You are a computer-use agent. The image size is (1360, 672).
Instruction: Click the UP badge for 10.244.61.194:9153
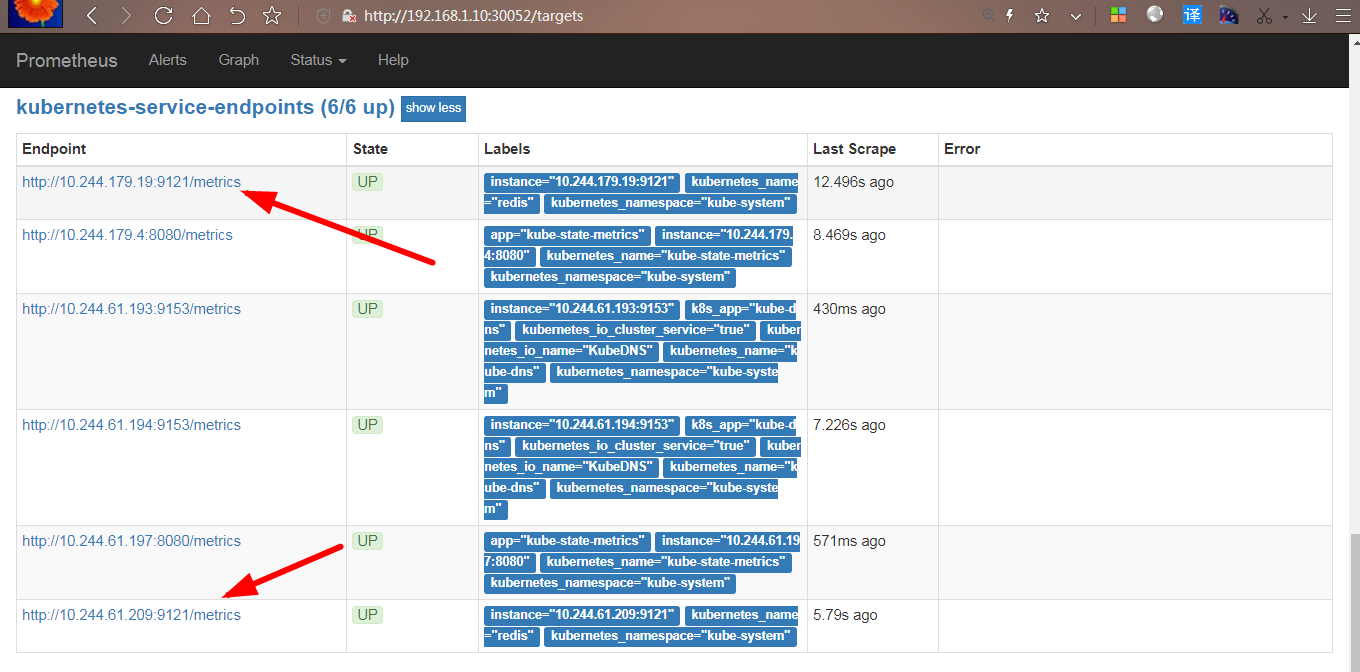coord(368,425)
